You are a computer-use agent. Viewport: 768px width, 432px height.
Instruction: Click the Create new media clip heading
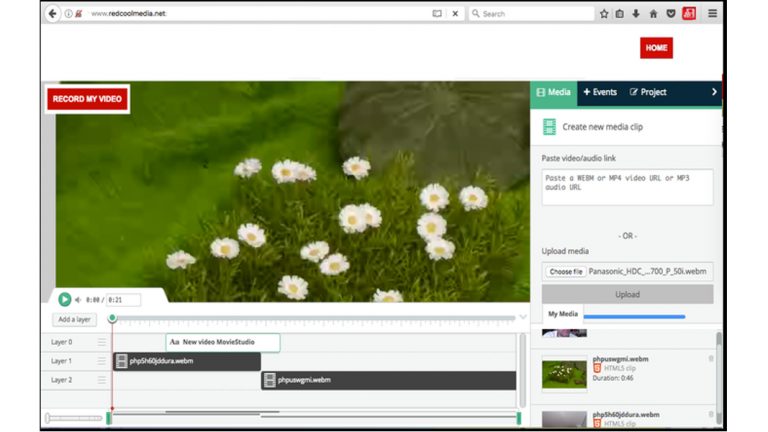point(602,127)
